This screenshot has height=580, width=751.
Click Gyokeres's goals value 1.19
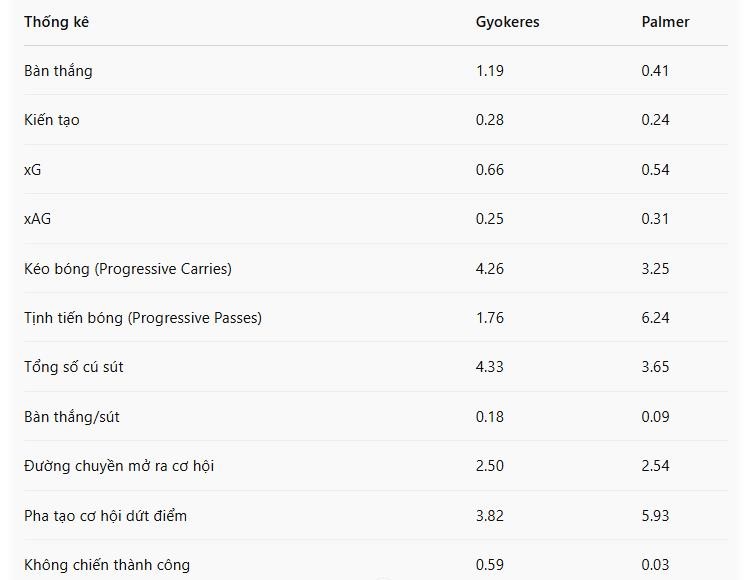(490, 71)
